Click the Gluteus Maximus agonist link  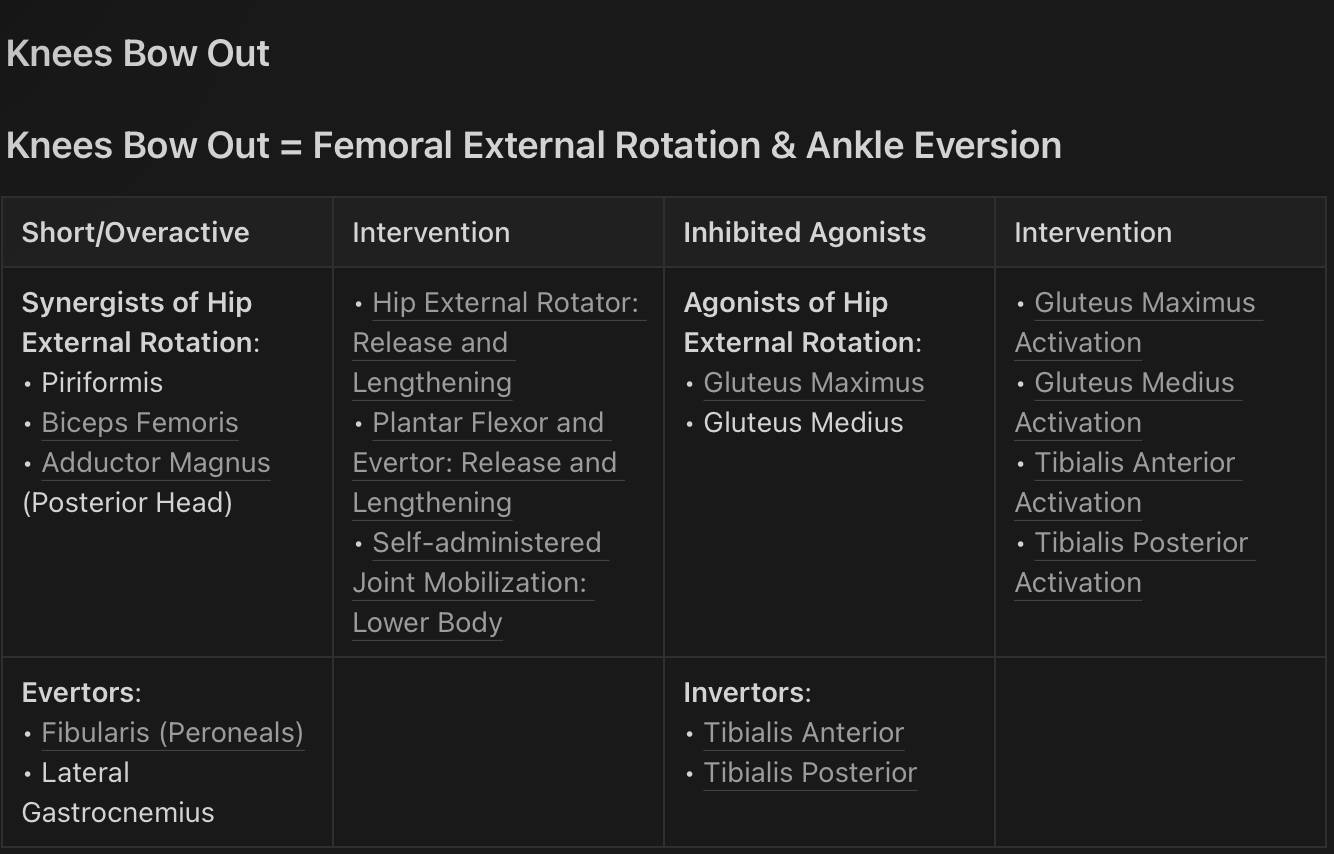[x=814, y=383]
